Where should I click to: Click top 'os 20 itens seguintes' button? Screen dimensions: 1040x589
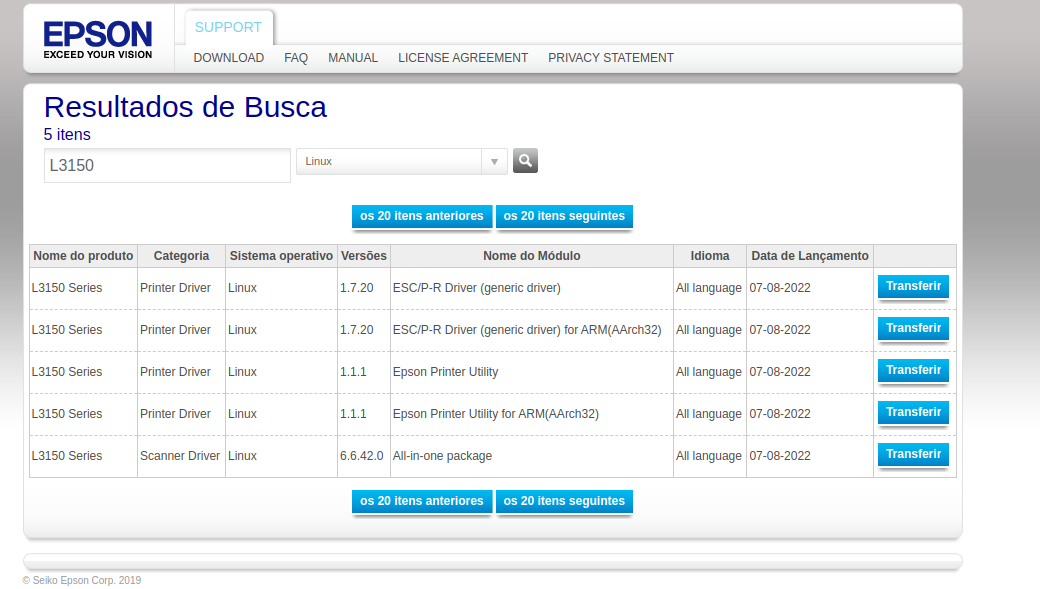click(564, 216)
